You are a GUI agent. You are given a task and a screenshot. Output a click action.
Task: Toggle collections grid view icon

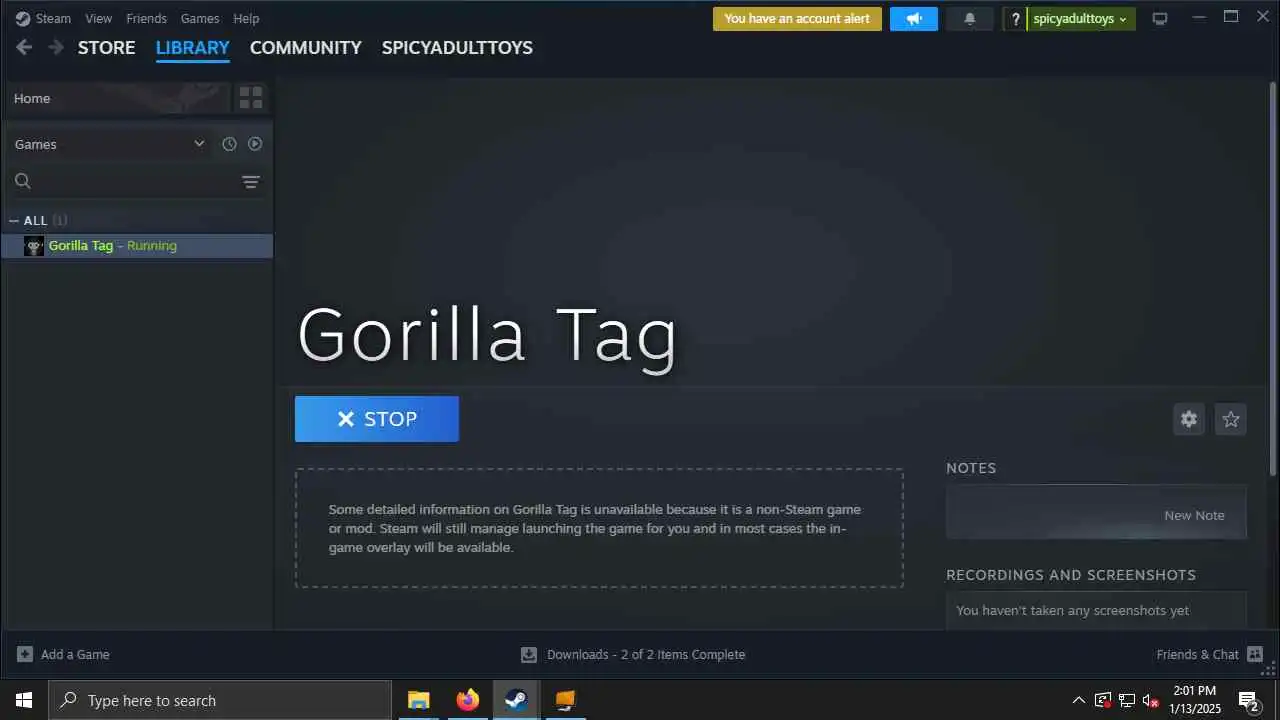[251, 98]
